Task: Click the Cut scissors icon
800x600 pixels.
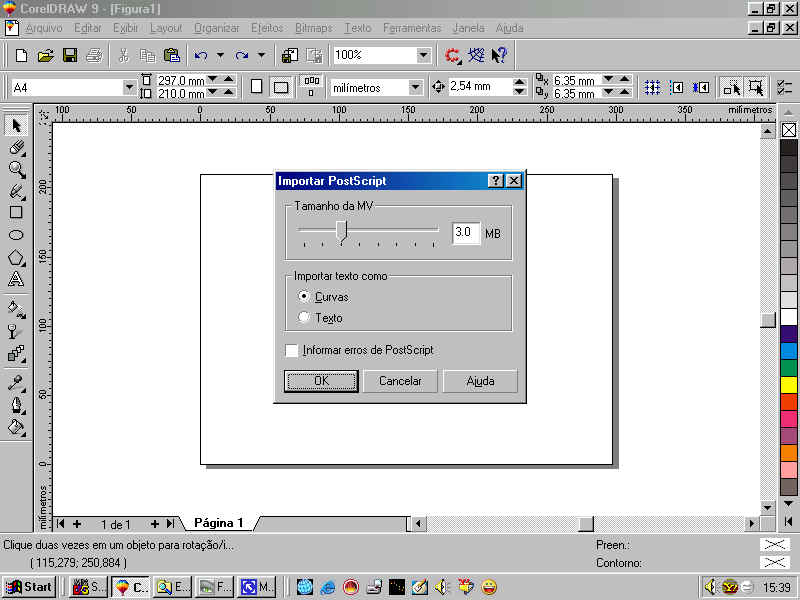Action: (x=123, y=55)
